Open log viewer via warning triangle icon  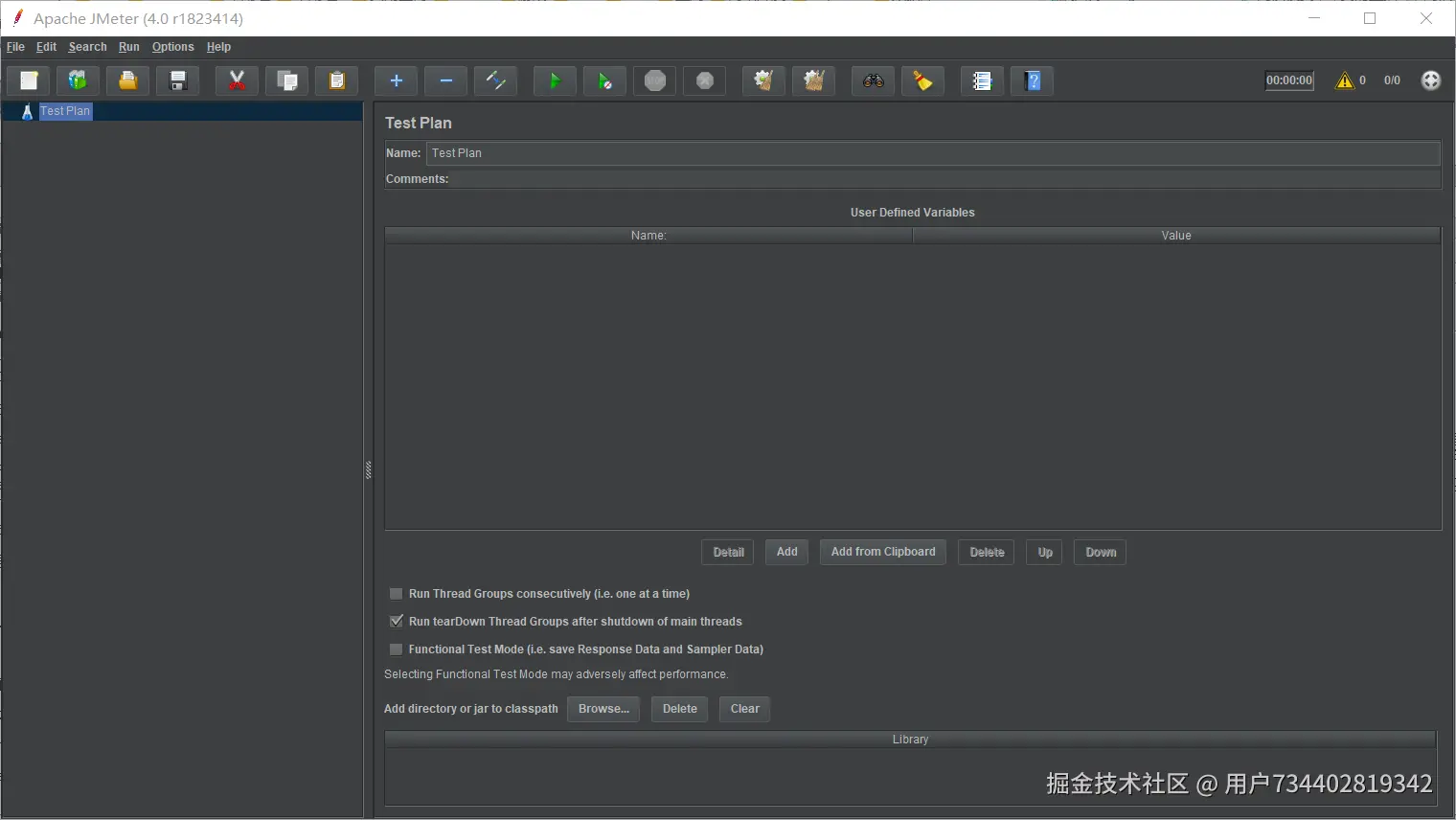[x=1345, y=80]
